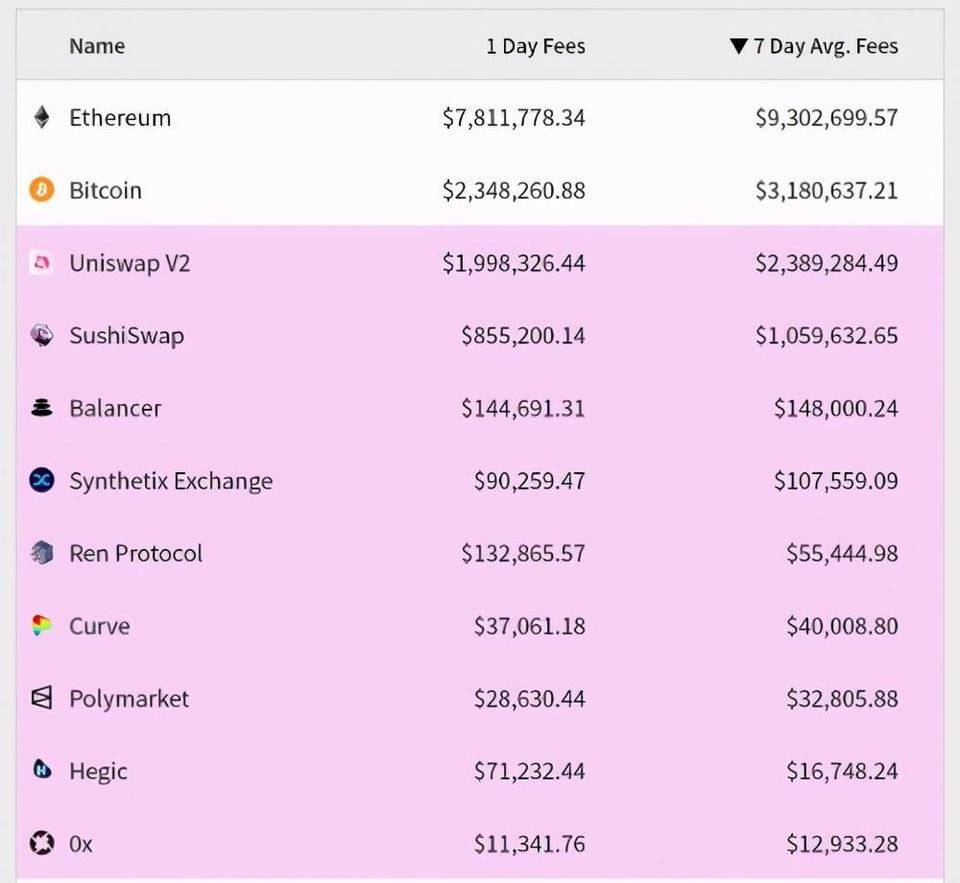The height and width of the screenshot is (883, 960).
Task: Click the Hegic blue icon
Action: click(41, 771)
